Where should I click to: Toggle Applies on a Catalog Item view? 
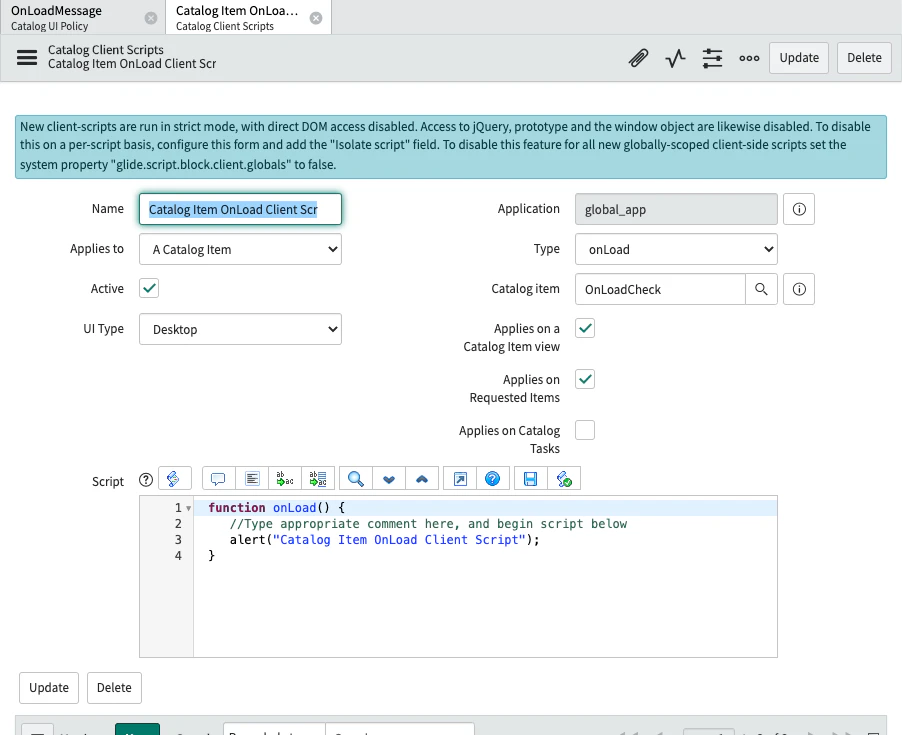click(585, 328)
